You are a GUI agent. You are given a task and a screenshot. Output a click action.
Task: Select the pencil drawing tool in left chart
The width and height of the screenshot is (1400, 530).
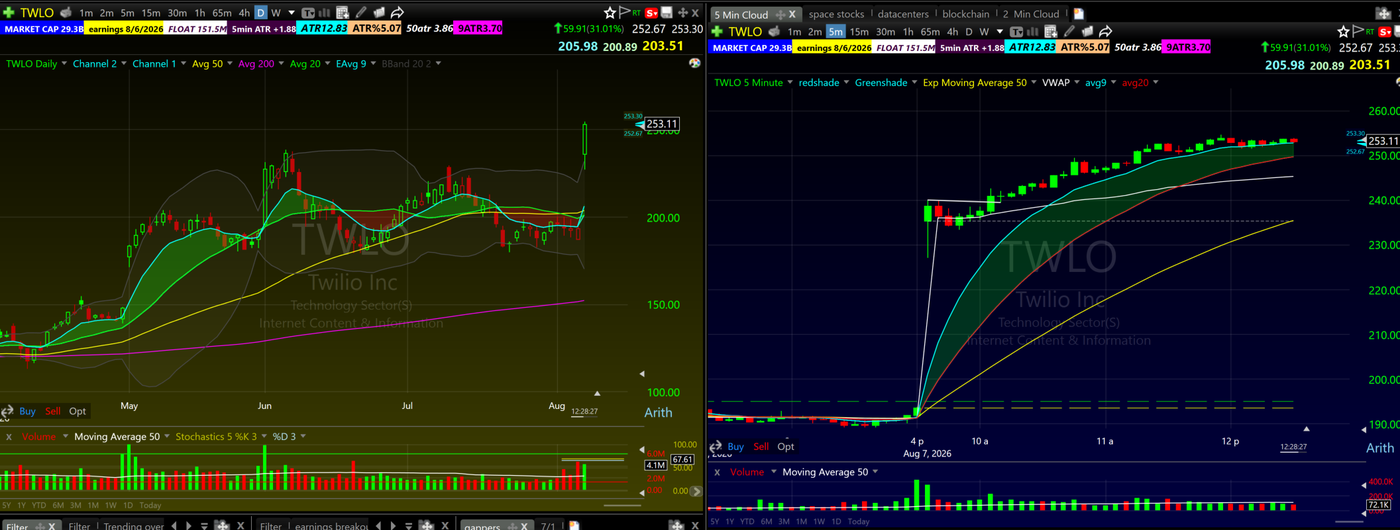pos(361,12)
